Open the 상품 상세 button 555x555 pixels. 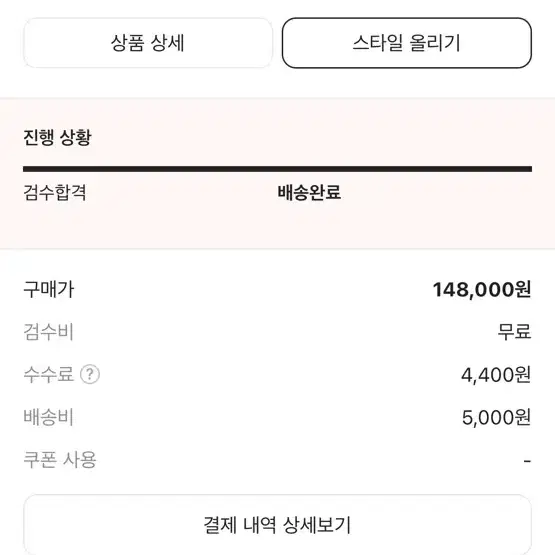pos(148,43)
